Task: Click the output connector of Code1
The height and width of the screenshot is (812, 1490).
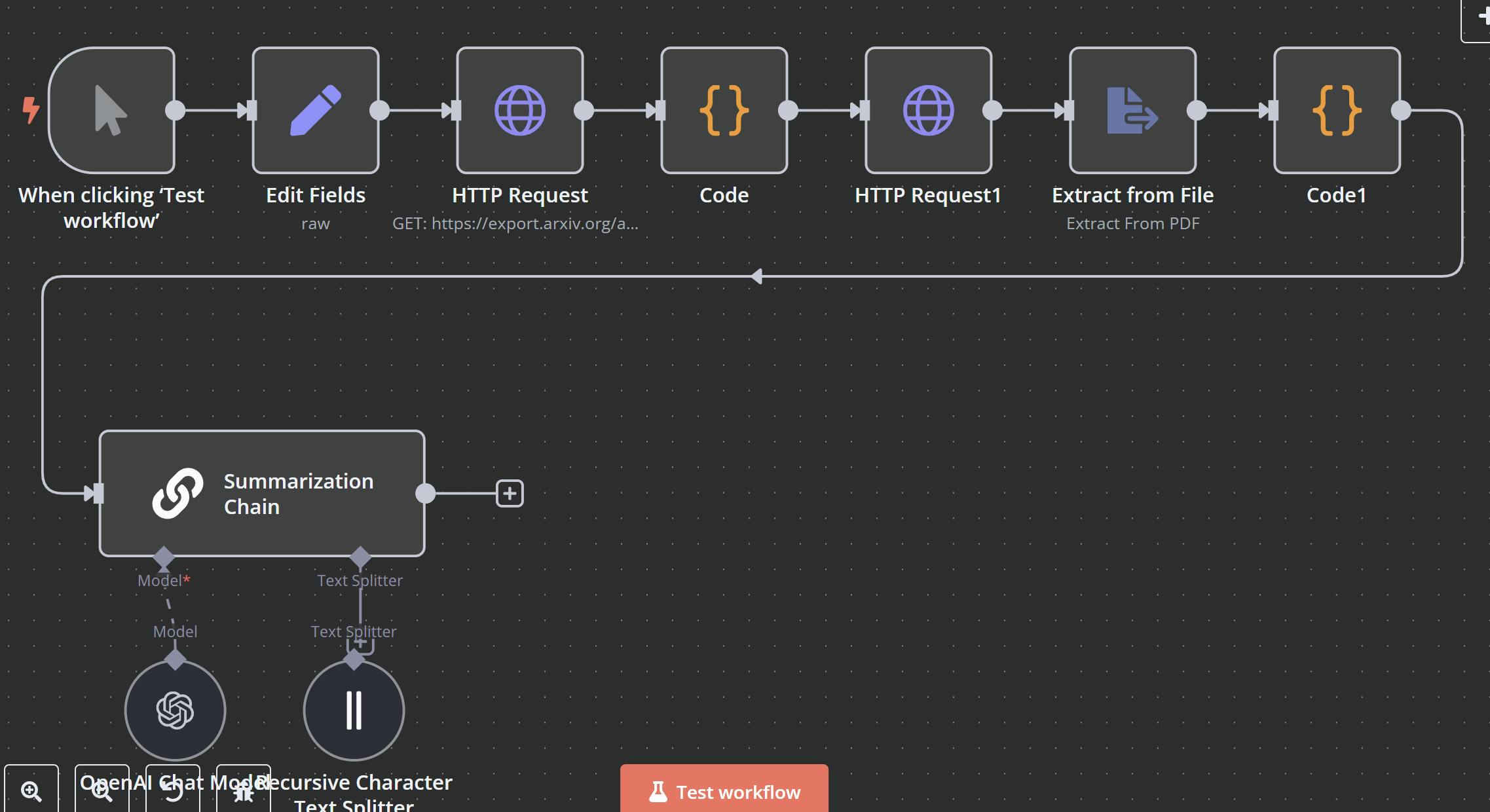Action: pyautogui.click(x=1401, y=111)
